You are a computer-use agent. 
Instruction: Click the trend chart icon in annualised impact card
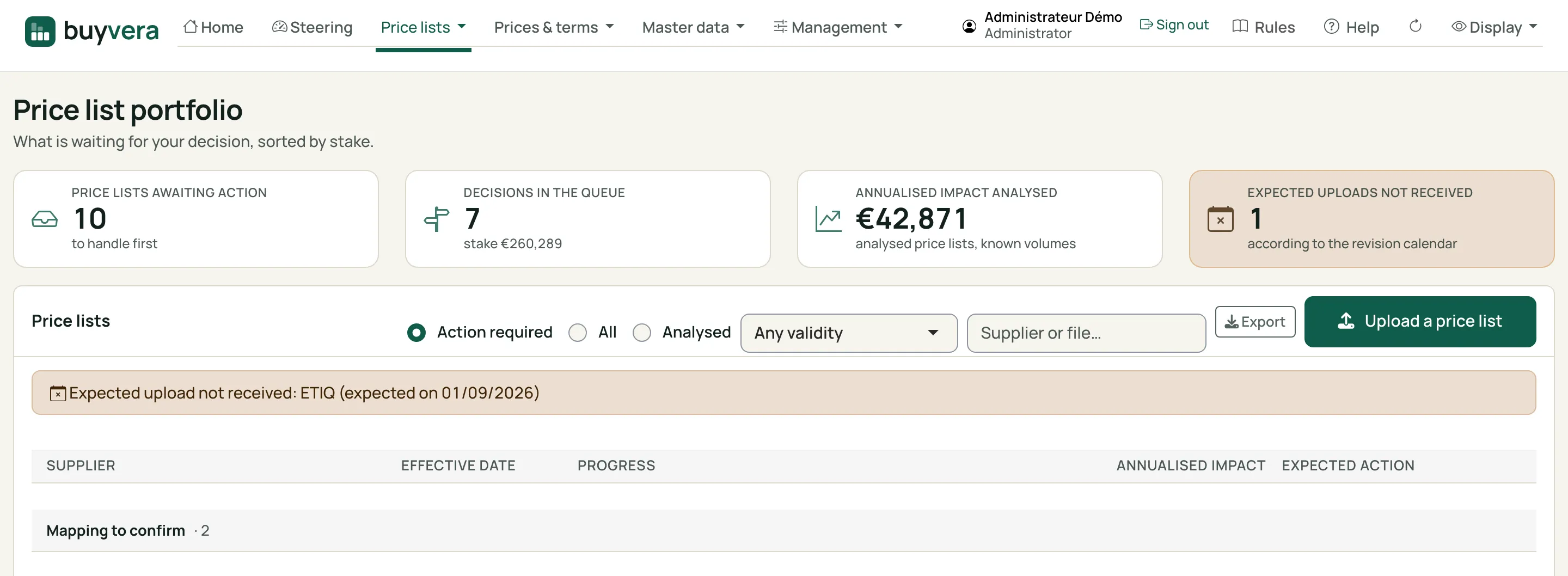[x=829, y=219]
